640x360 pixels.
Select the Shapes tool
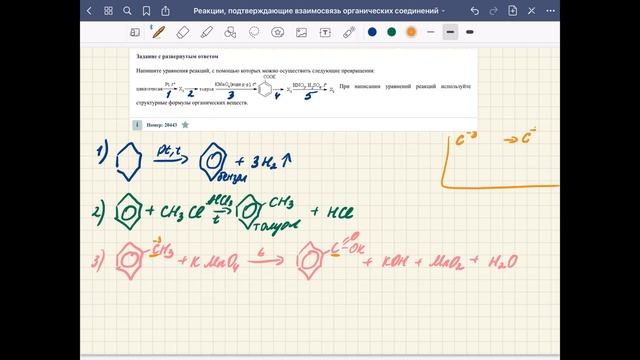230,32
